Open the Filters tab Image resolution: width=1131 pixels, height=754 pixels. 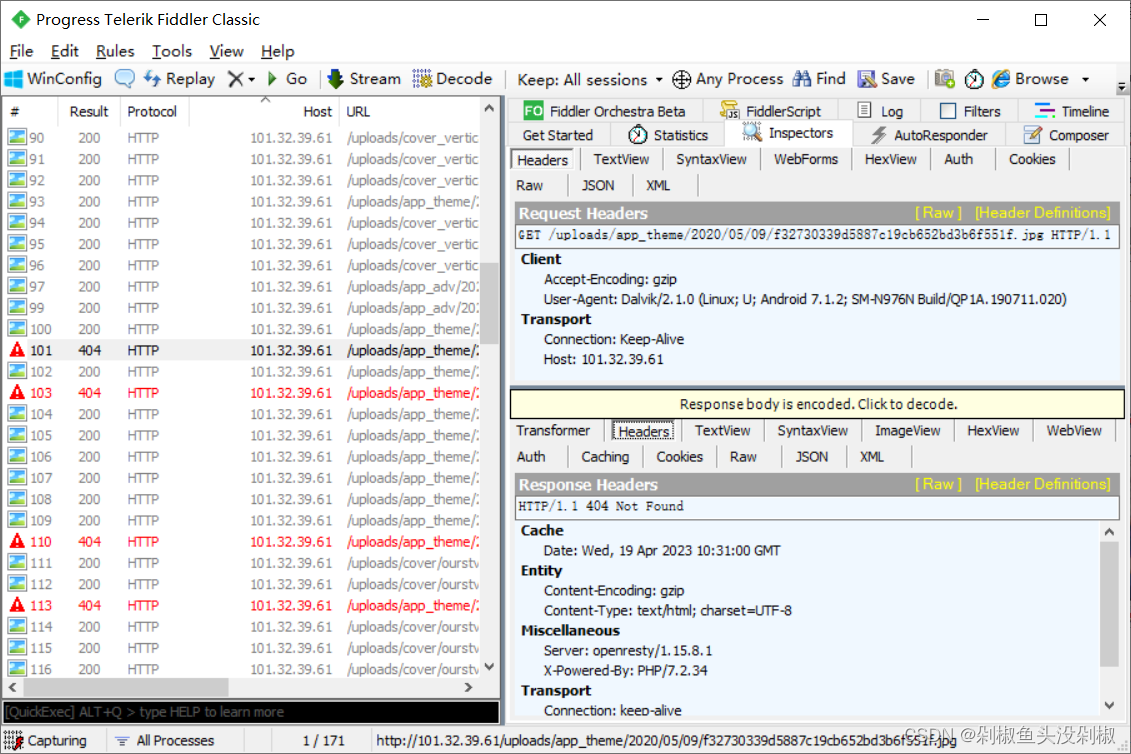click(x=971, y=111)
